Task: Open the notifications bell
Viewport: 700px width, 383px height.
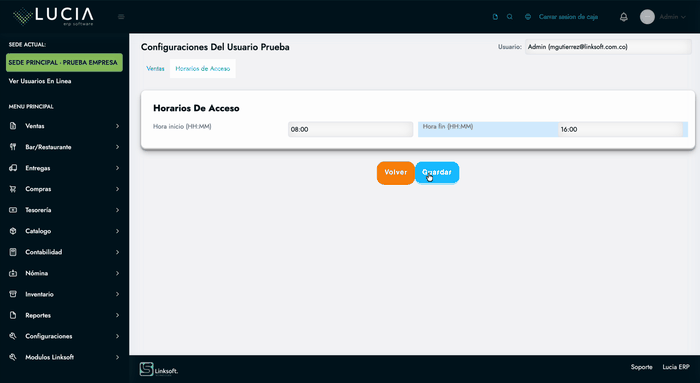Action: point(624,17)
